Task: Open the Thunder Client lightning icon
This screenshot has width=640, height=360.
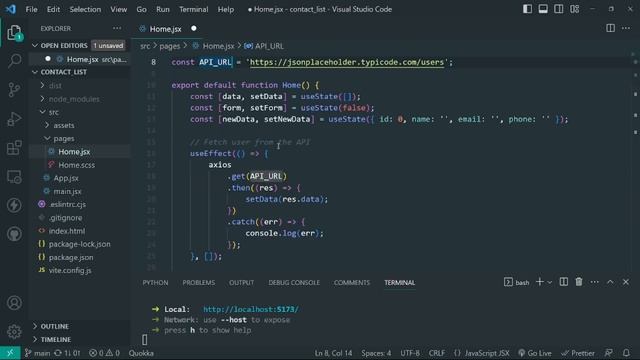Action: (x=14, y=205)
